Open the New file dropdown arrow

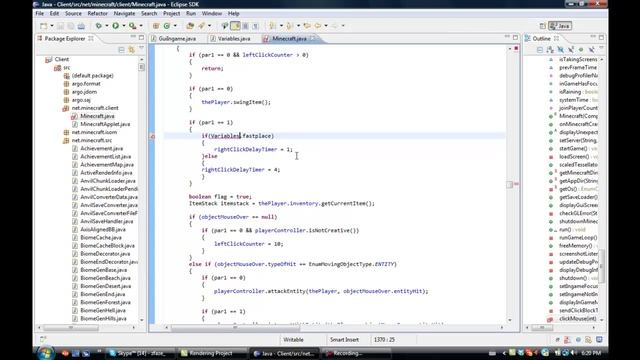[x=51, y=26]
